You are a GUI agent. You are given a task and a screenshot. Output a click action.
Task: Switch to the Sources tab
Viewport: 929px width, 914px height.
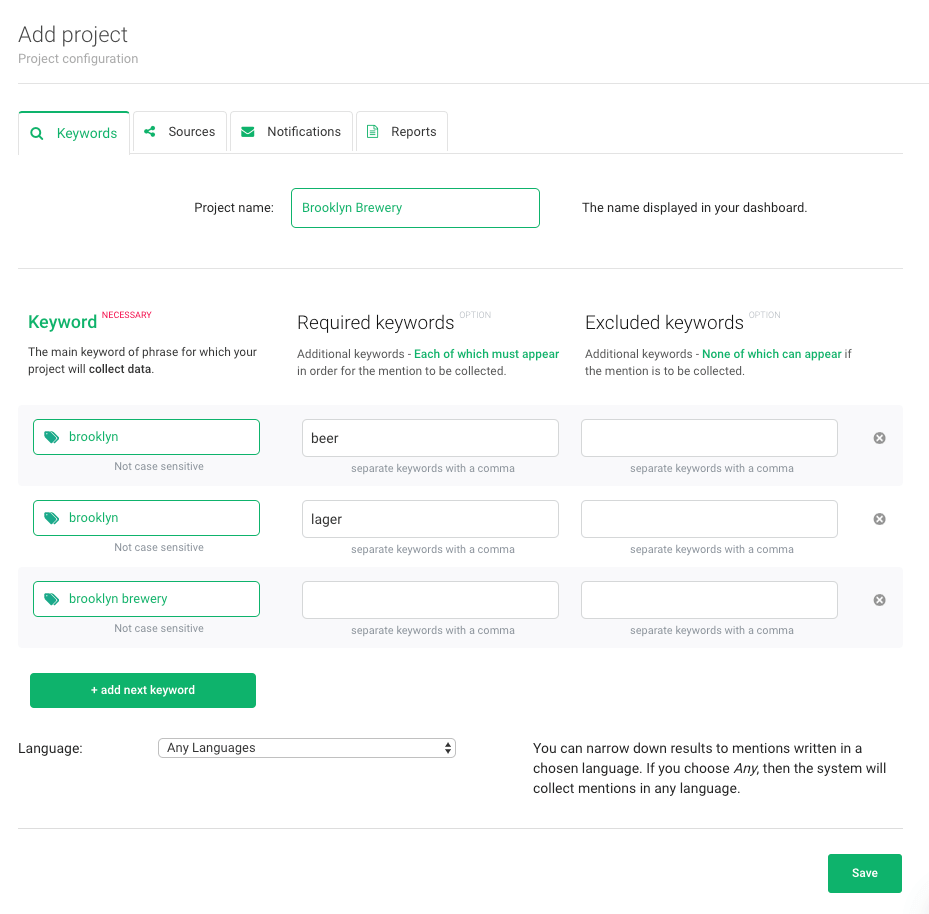(x=180, y=132)
